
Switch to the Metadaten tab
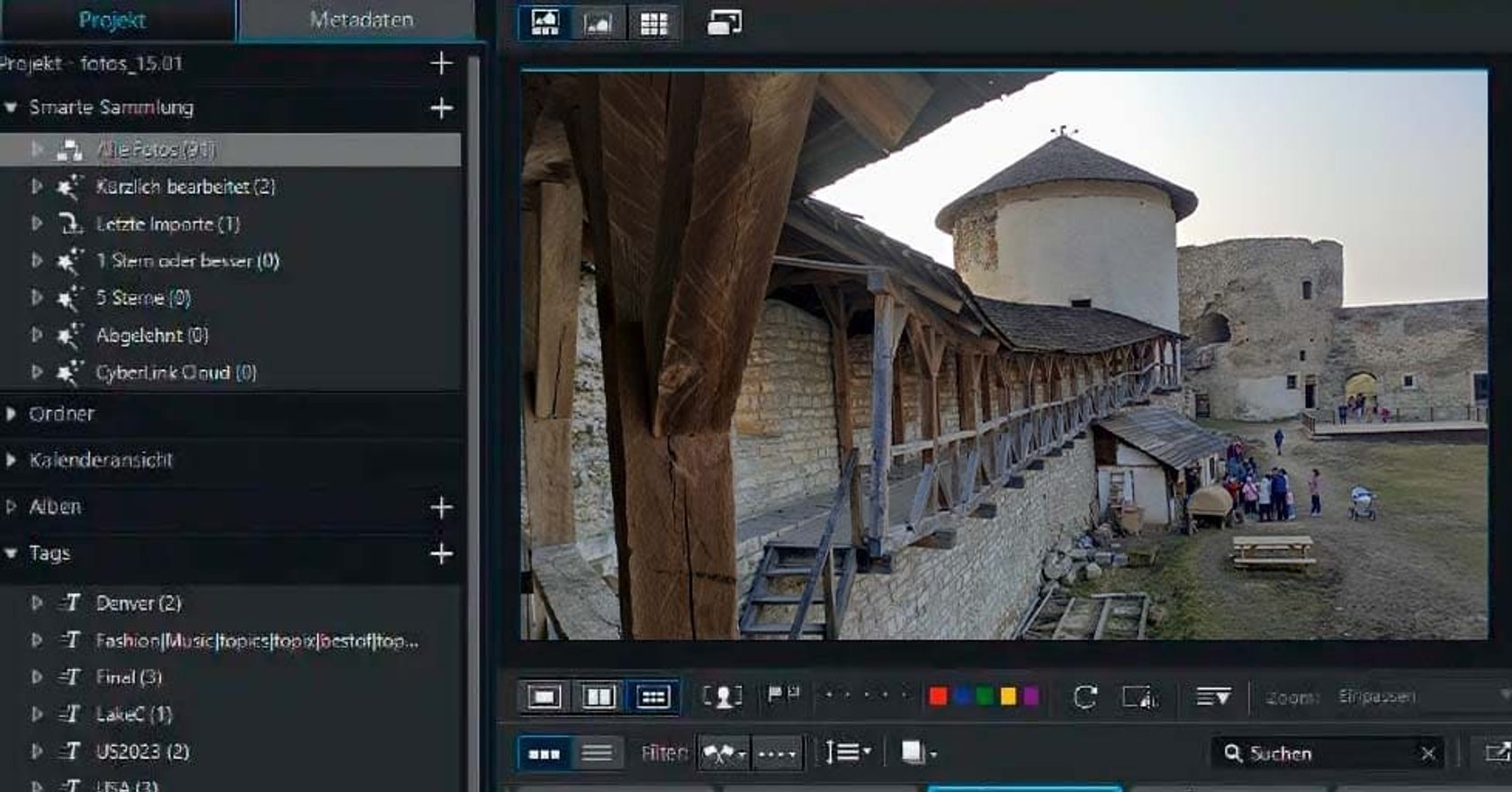click(x=361, y=20)
